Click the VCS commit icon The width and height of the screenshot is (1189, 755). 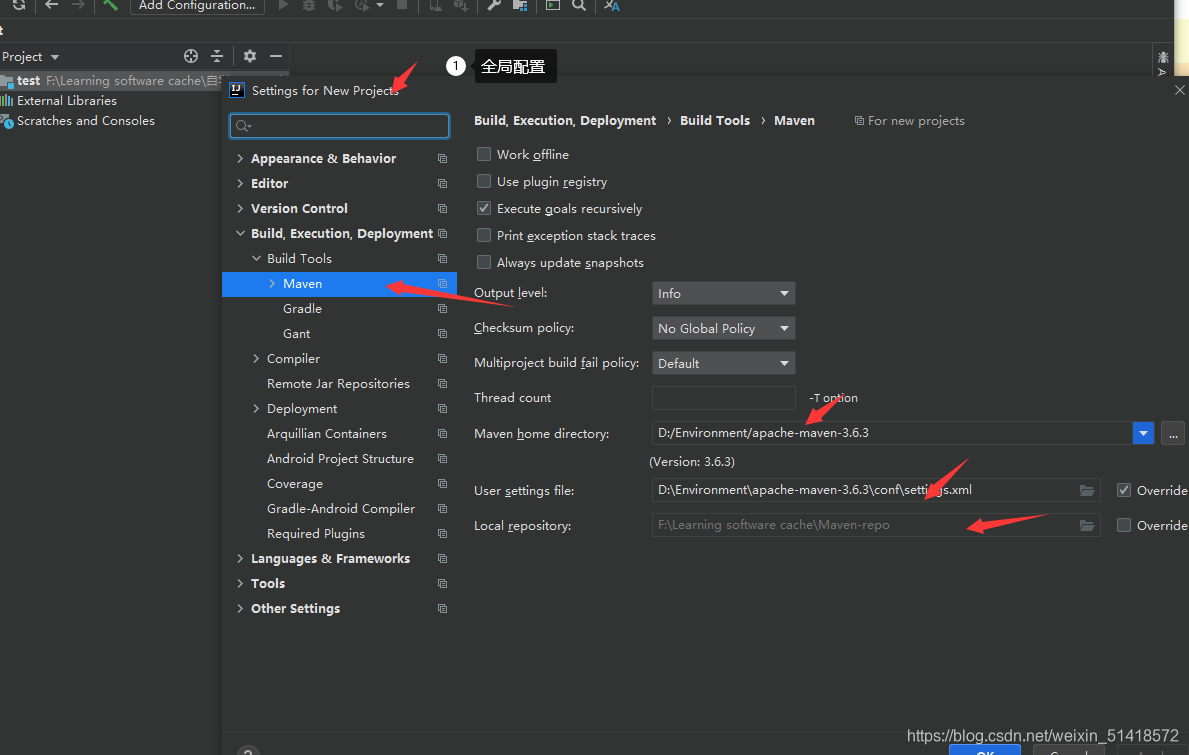(461, 5)
